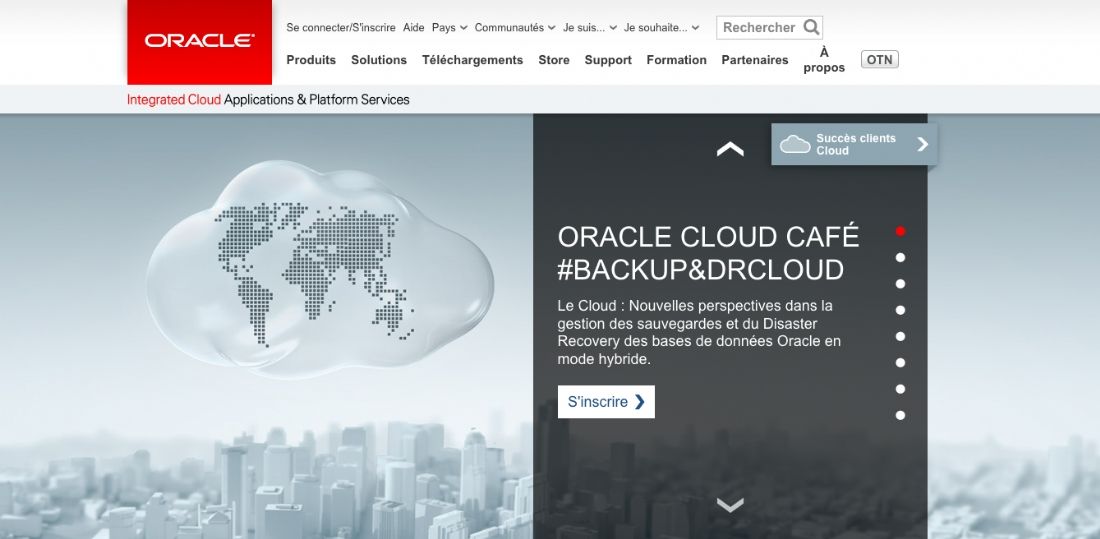Open the Support menu
The height and width of the screenshot is (539, 1100).
[608, 60]
